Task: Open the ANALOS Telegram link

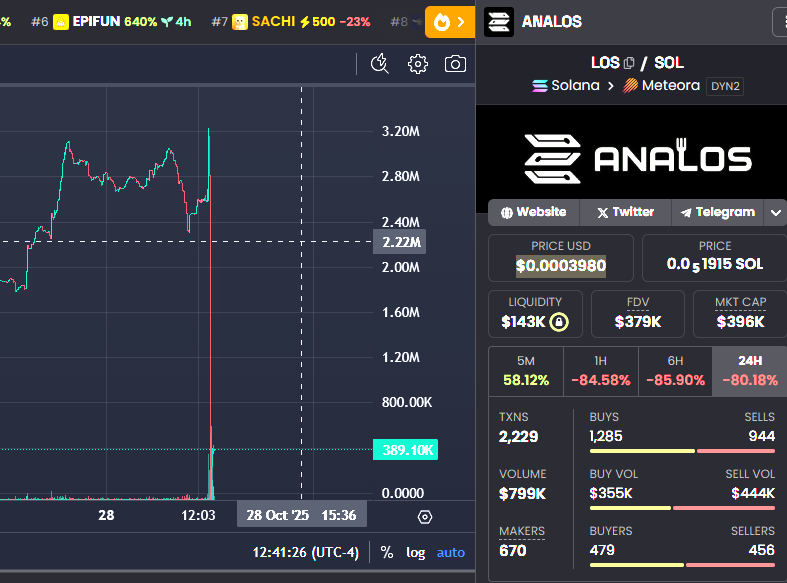Action: [x=718, y=212]
